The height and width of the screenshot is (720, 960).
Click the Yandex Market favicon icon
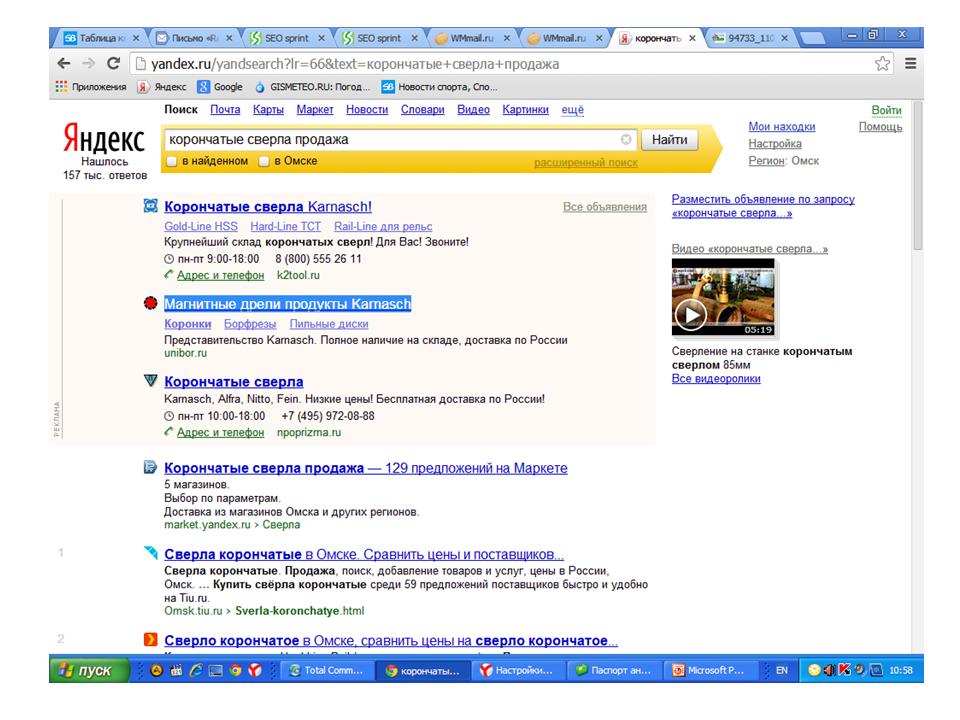tap(150, 467)
